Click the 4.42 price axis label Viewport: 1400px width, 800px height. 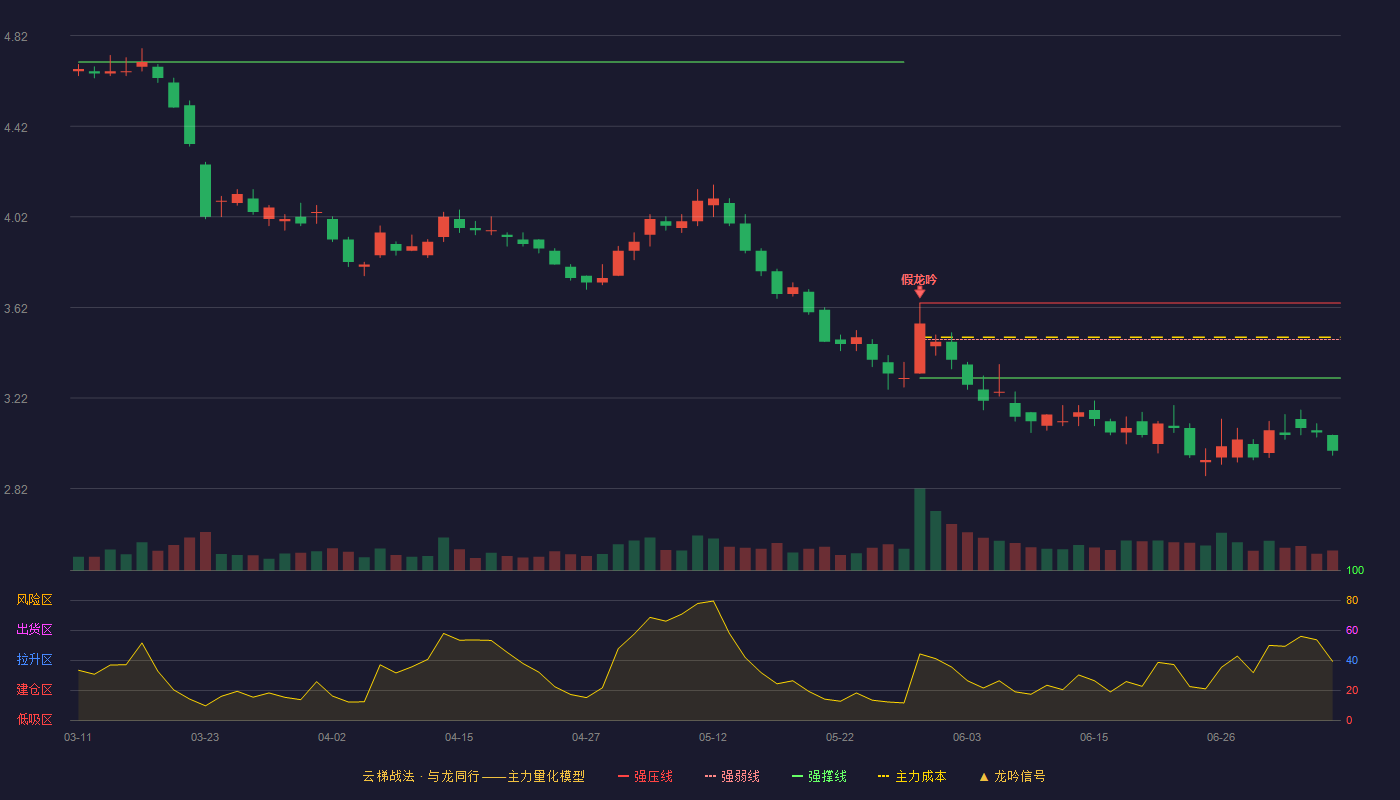(x=16, y=127)
